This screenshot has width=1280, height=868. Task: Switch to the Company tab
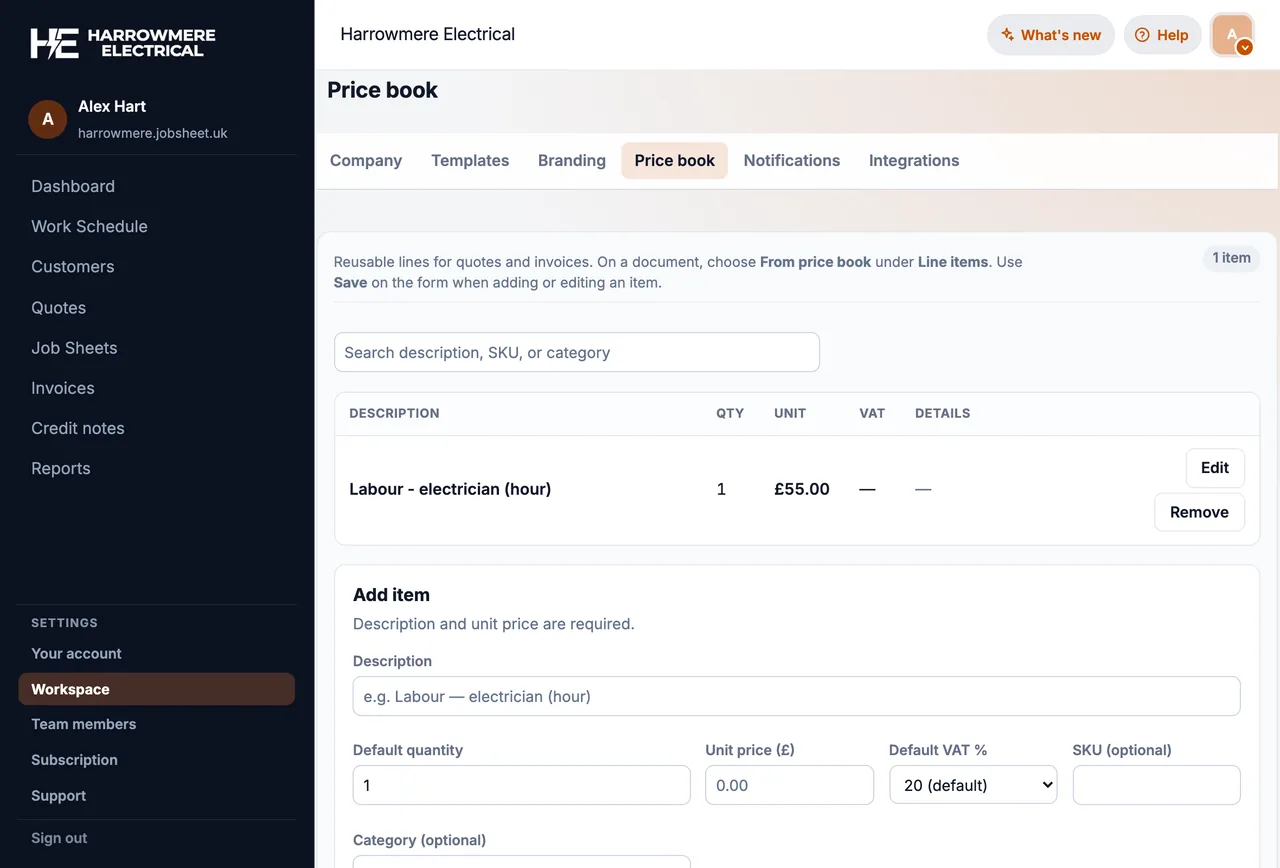coord(366,161)
